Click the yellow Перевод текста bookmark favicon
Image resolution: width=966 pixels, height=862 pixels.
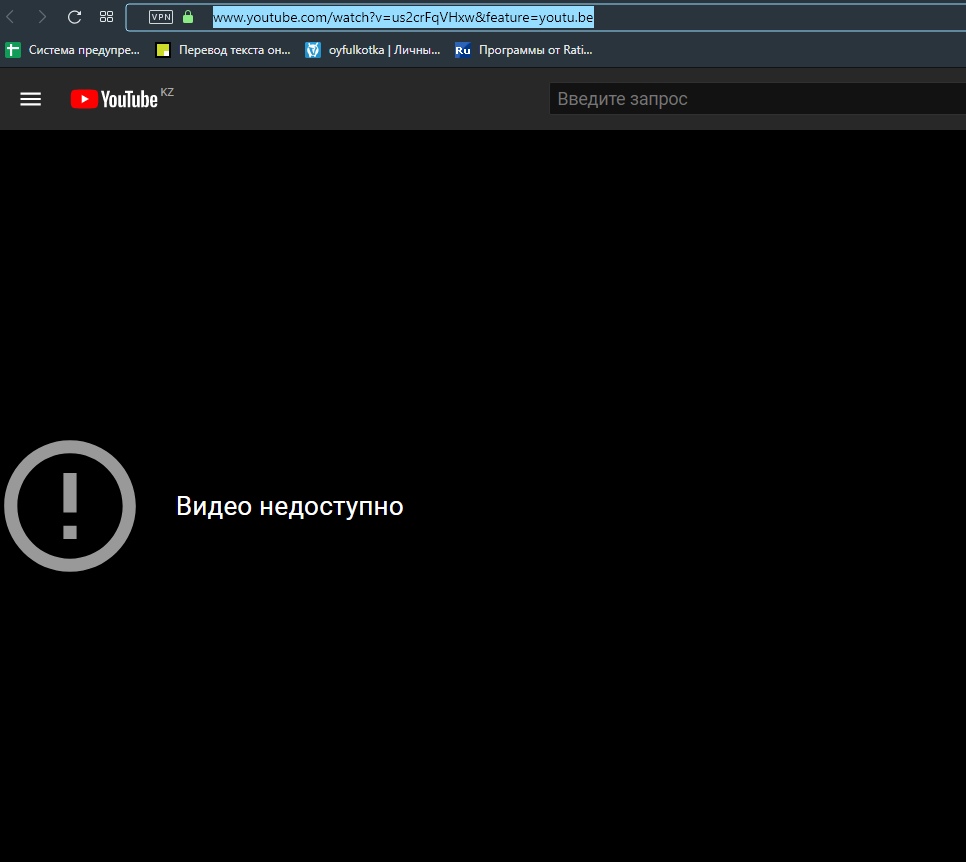(x=163, y=49)
